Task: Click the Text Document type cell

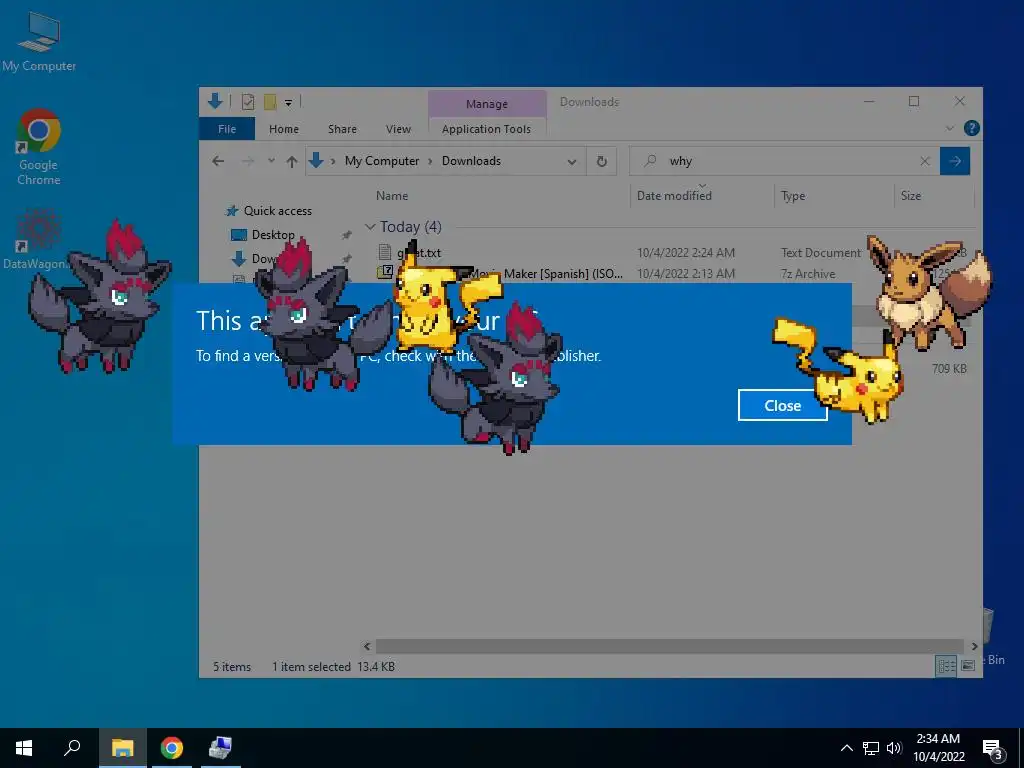Action: tap(821, 252)
